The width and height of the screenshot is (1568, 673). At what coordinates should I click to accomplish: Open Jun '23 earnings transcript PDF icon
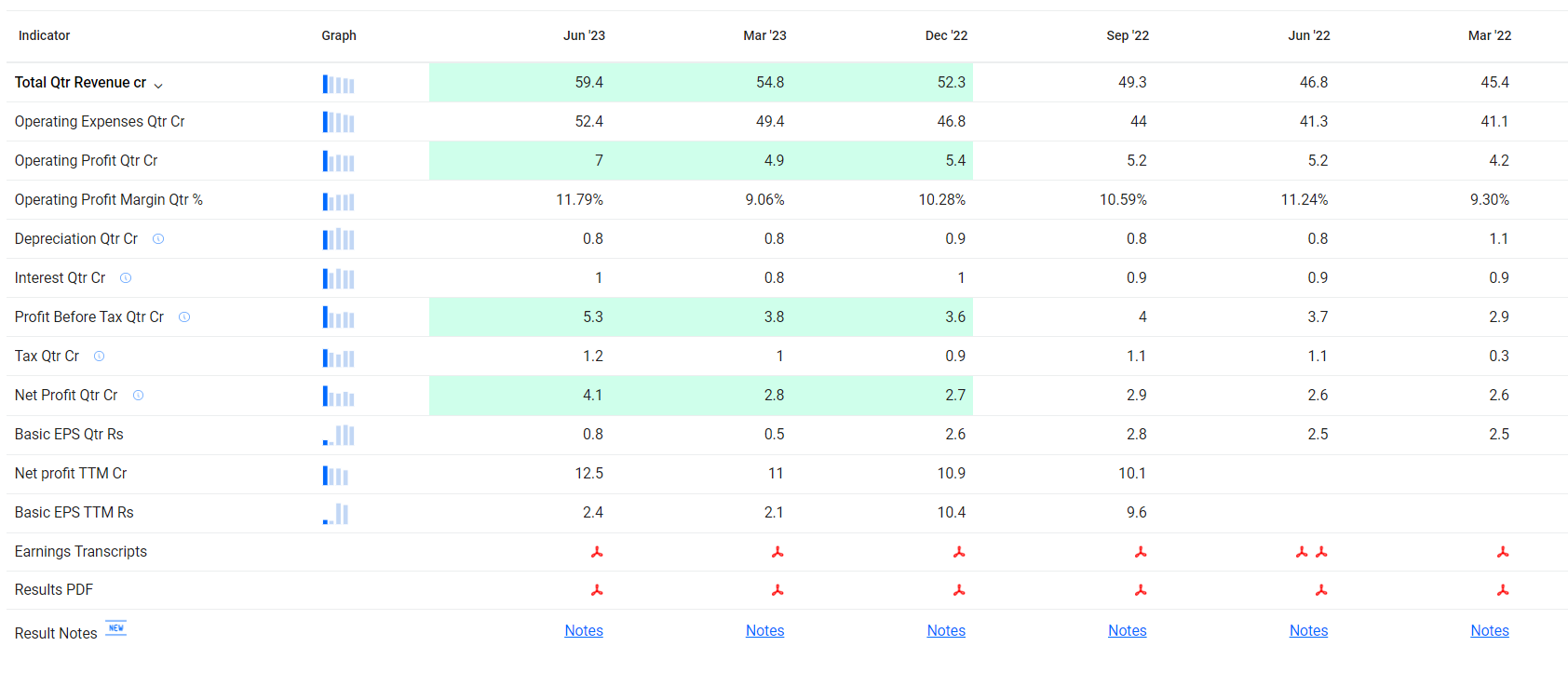point(597,552)
